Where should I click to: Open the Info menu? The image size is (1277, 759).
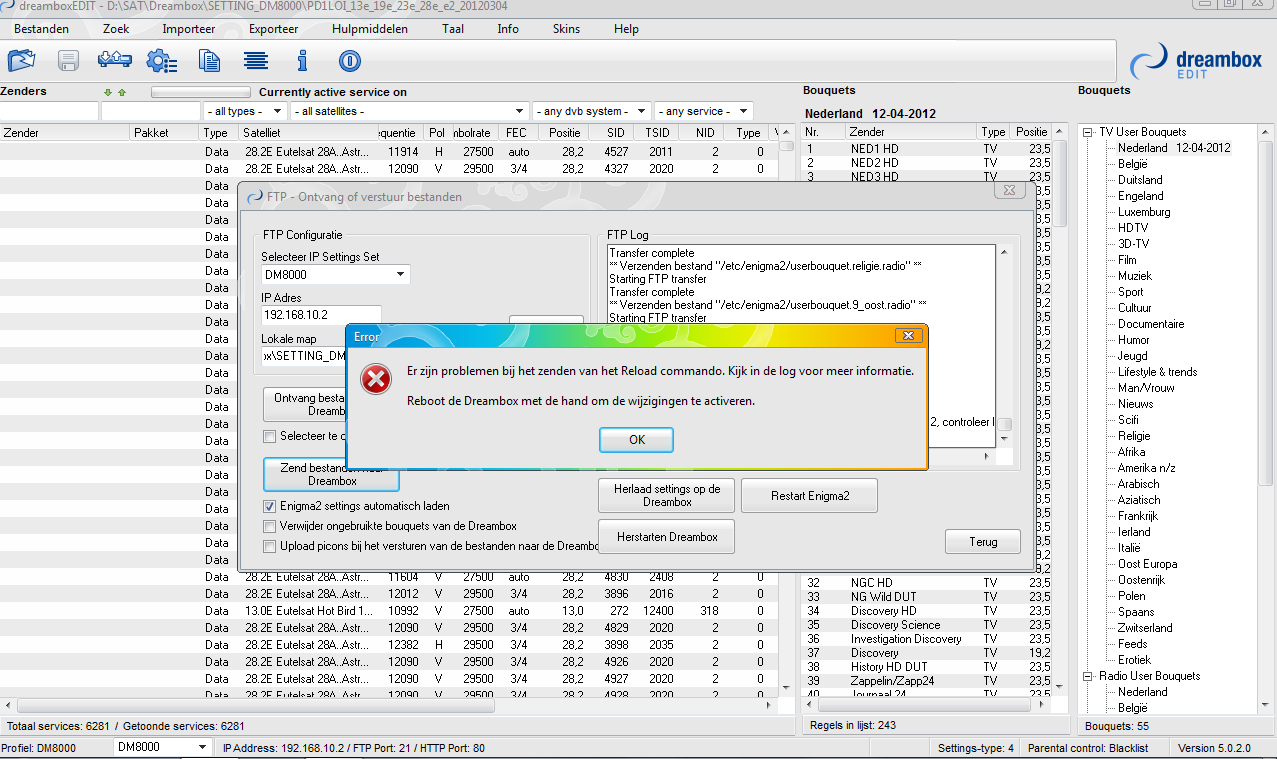(x=508, y=29)
